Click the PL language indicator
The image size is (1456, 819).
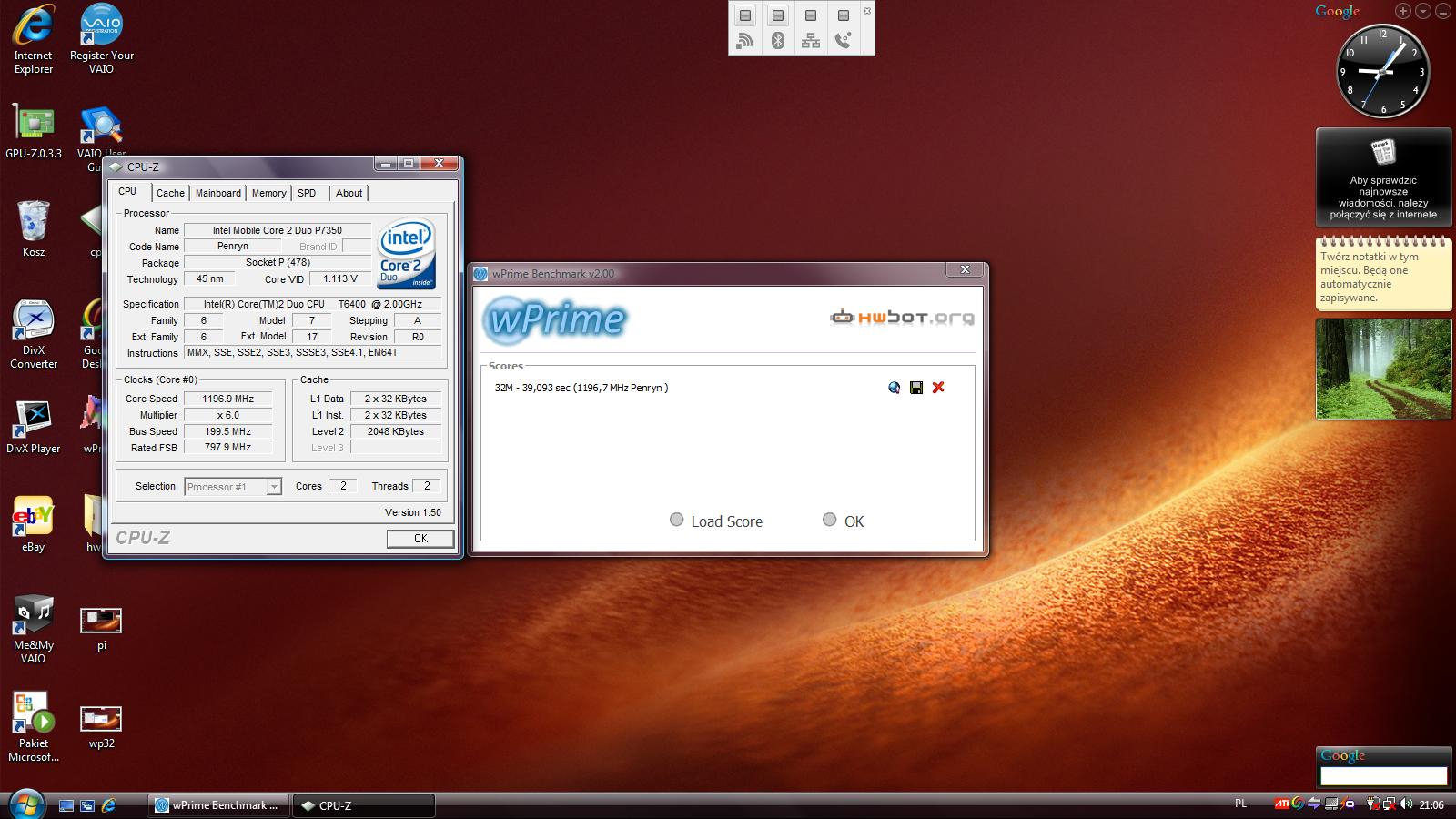pos(1240,804)
